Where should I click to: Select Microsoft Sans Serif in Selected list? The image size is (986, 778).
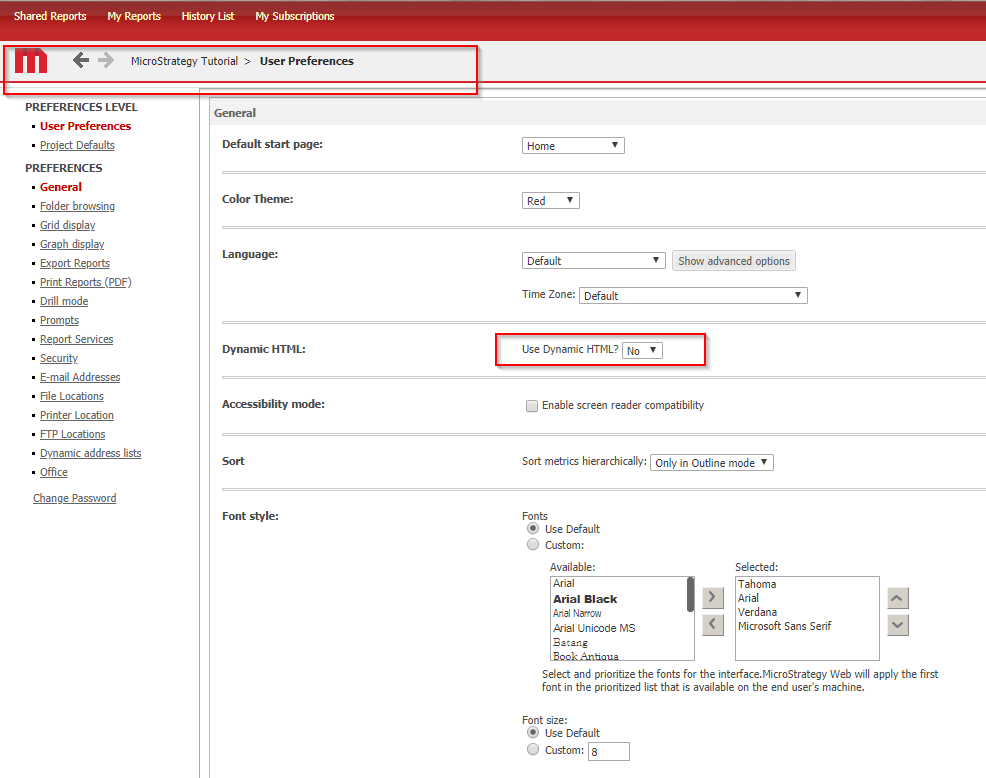coord(785,626)
